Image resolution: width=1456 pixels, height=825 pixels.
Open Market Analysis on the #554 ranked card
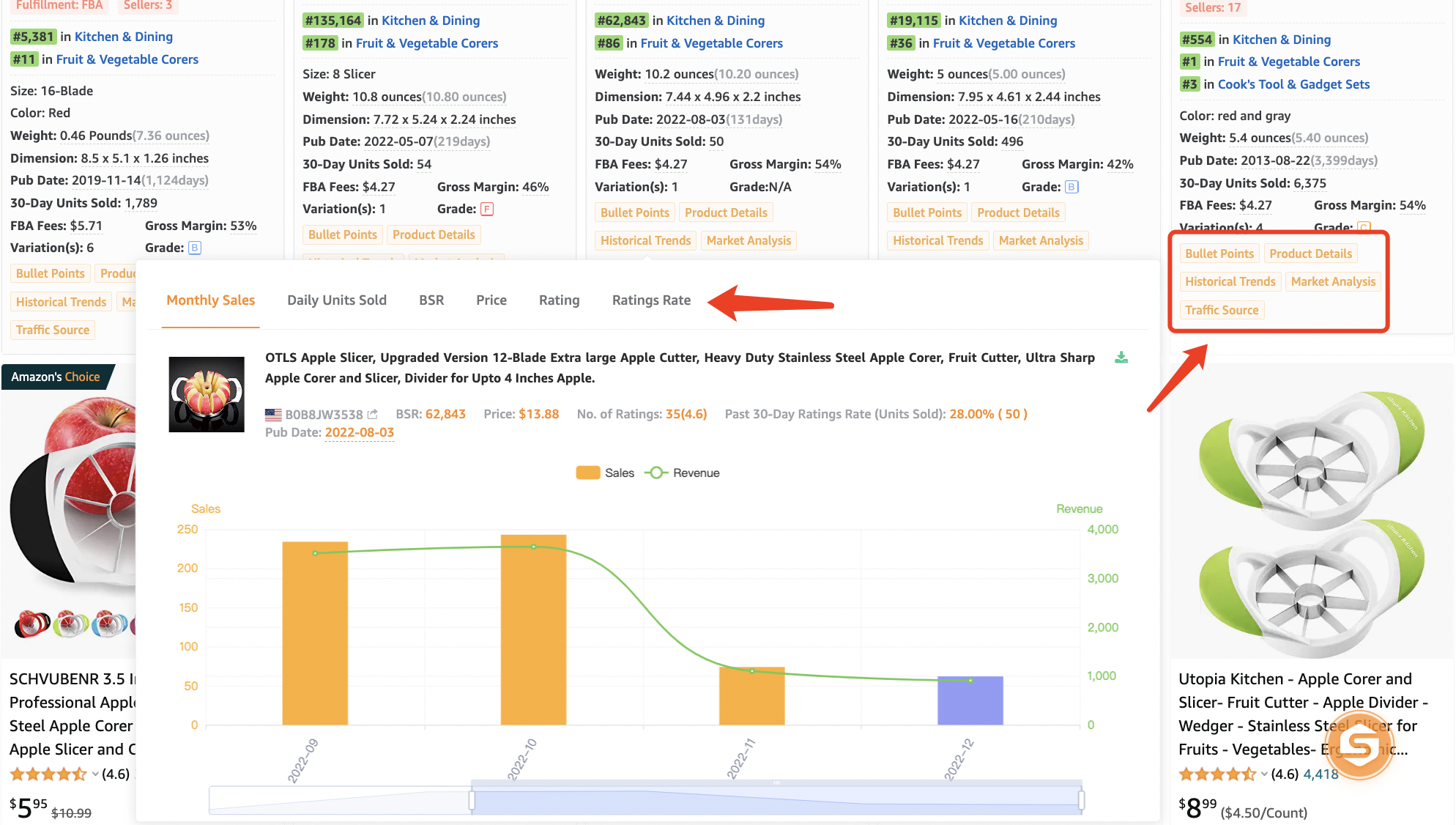tap(1333, 281)
